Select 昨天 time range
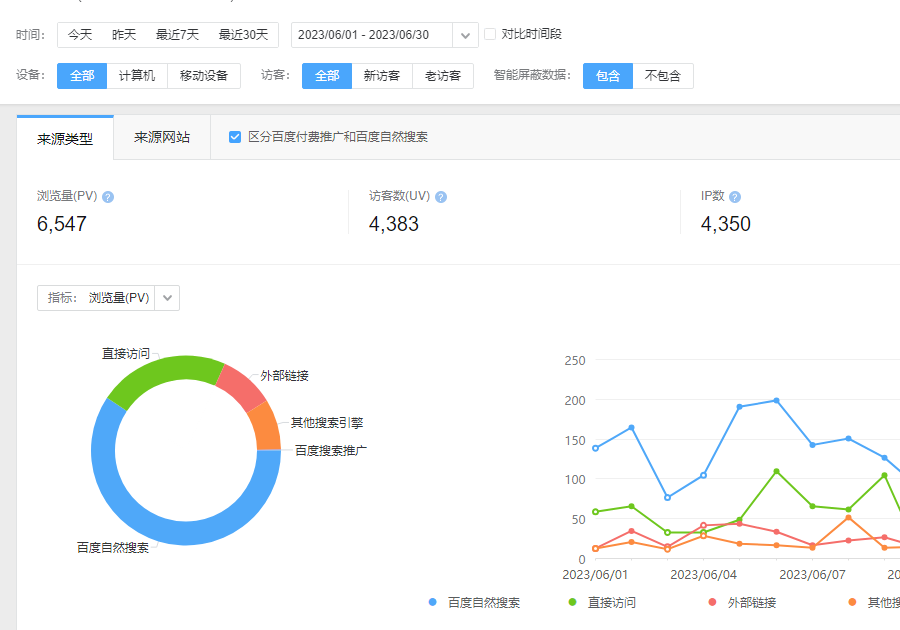Screen dimensions: 900x630 click(x=124, y=34)
